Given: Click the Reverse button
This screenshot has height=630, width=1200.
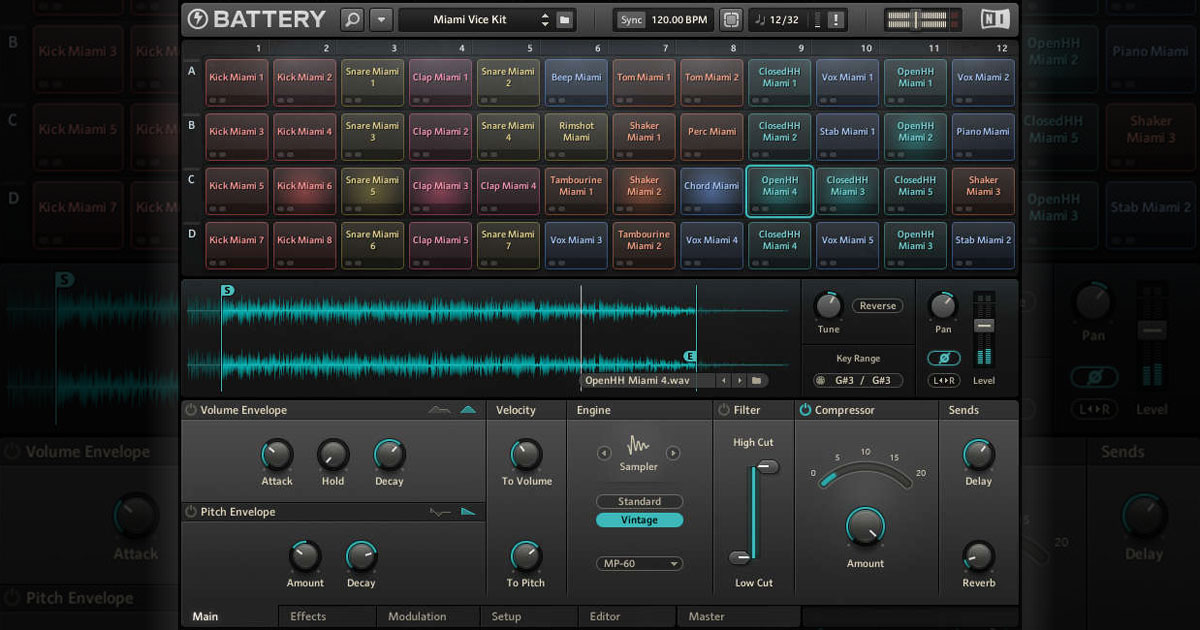Looking at the screenshot, I should coord(877,306).
